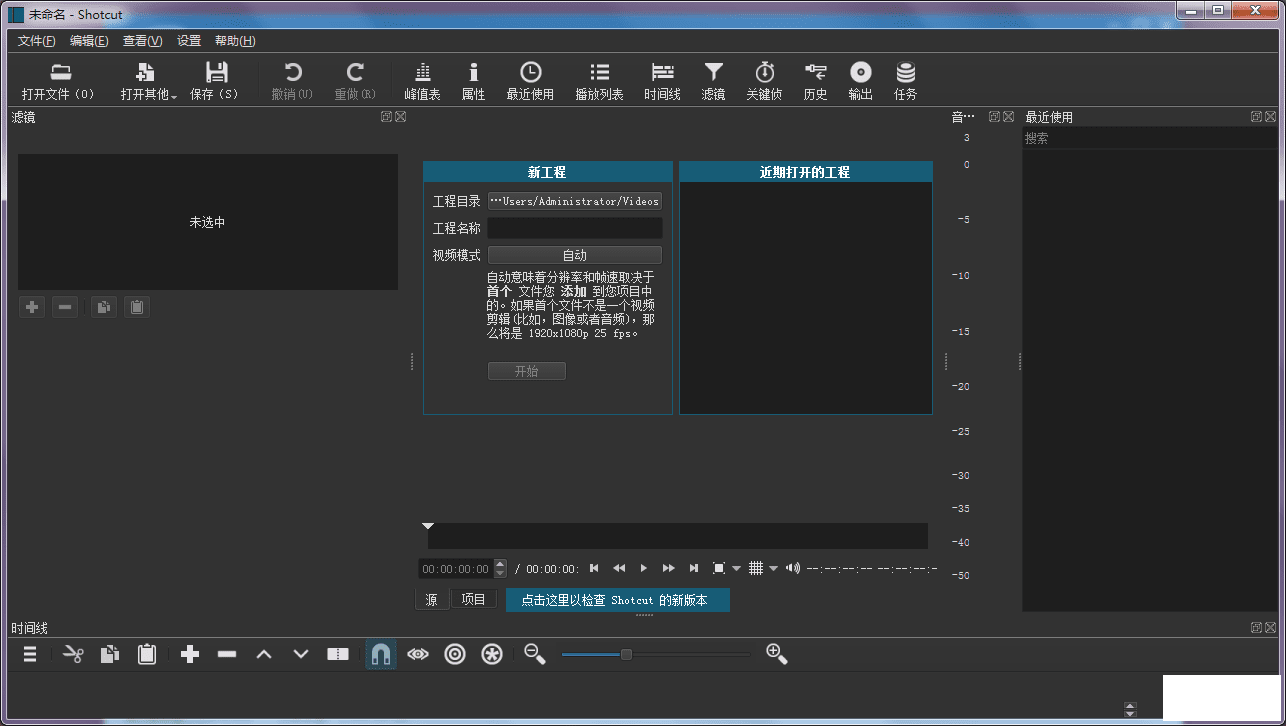Click the copy filters icon
Image resolution: width=1286 pixels, height=726 pixels.
(x=103, y=307)
